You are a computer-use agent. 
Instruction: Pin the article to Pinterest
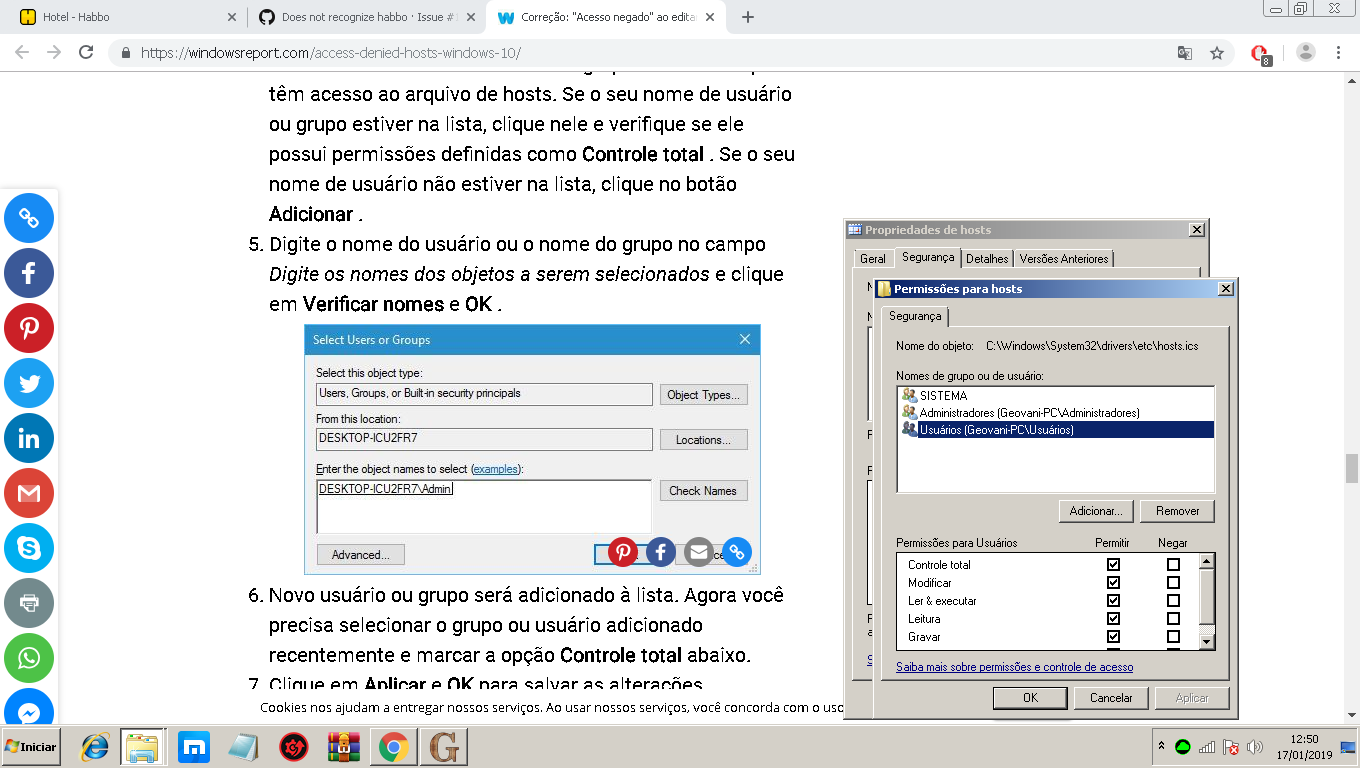28,328
